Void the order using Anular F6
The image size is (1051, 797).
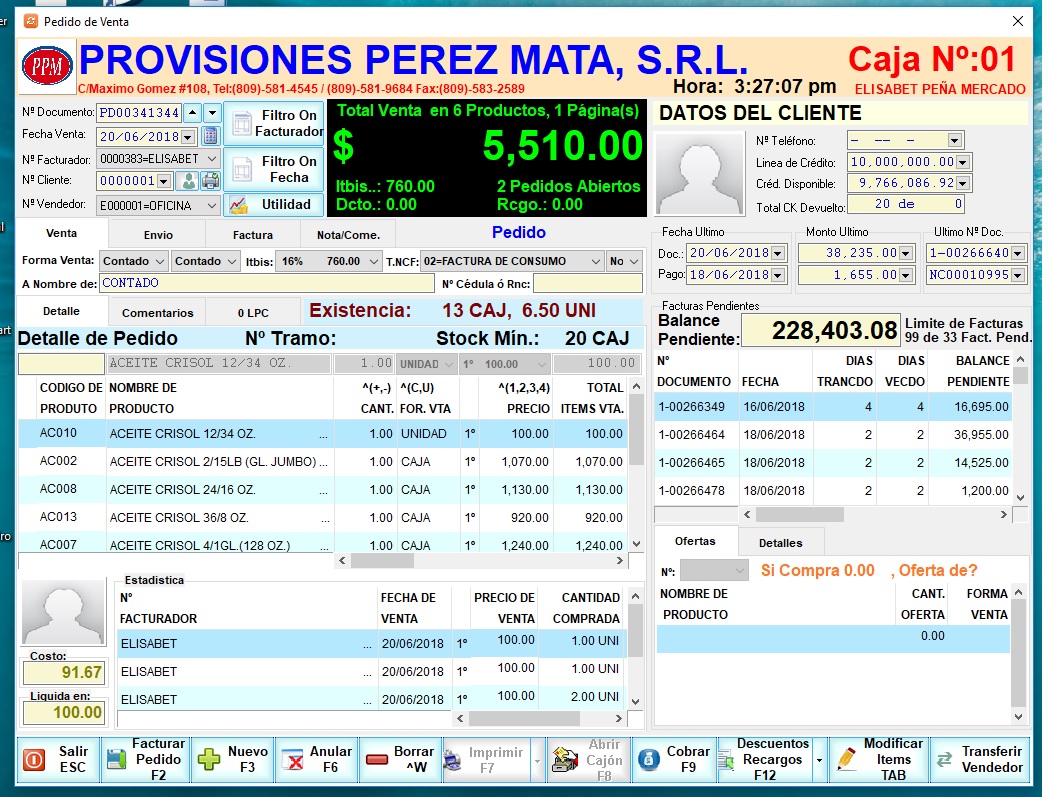click(x=316, y=759)
